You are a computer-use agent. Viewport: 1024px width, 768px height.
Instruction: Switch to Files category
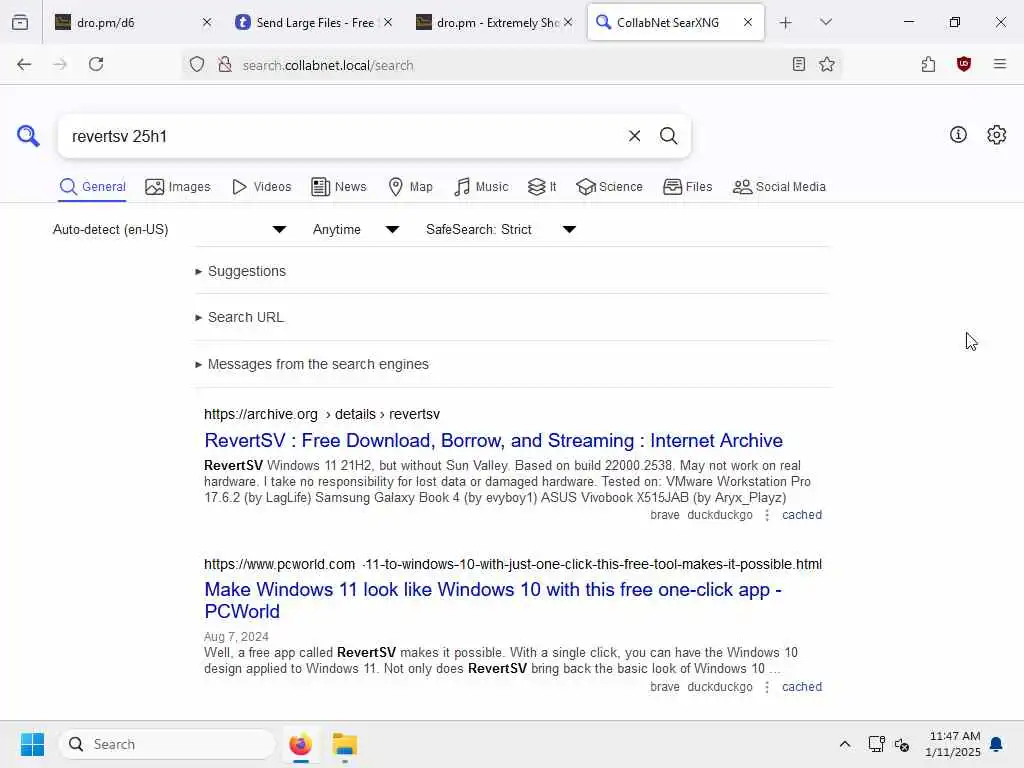click(x=688, y=187)
